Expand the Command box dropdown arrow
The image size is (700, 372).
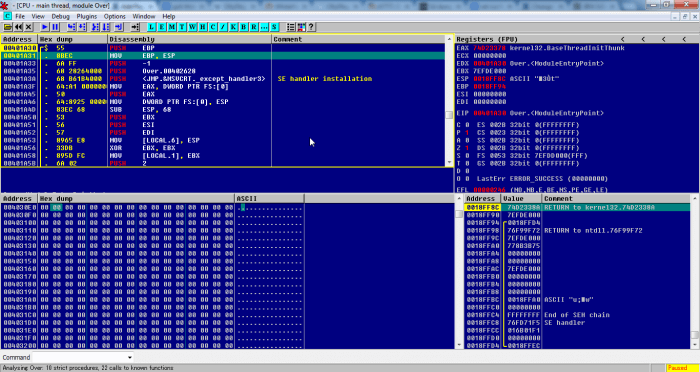click(130, 357)
